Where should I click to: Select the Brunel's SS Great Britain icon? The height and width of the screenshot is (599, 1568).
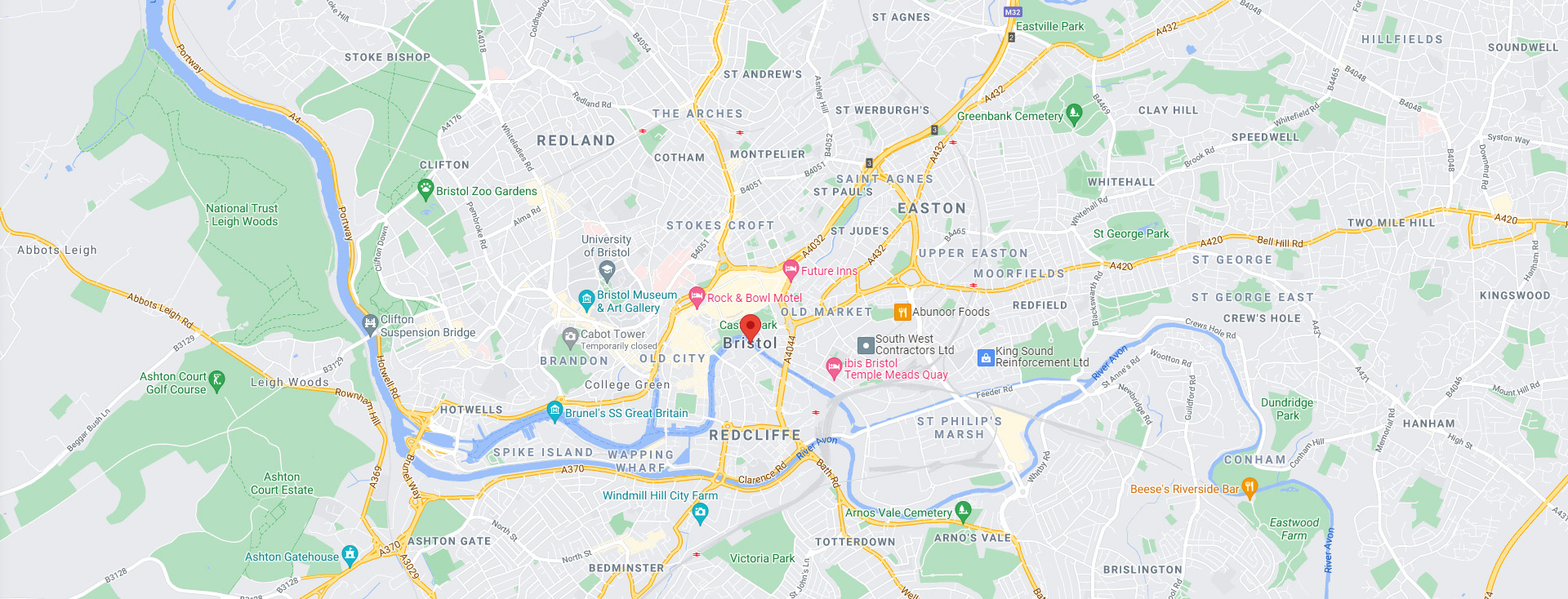tap(555, 411)
